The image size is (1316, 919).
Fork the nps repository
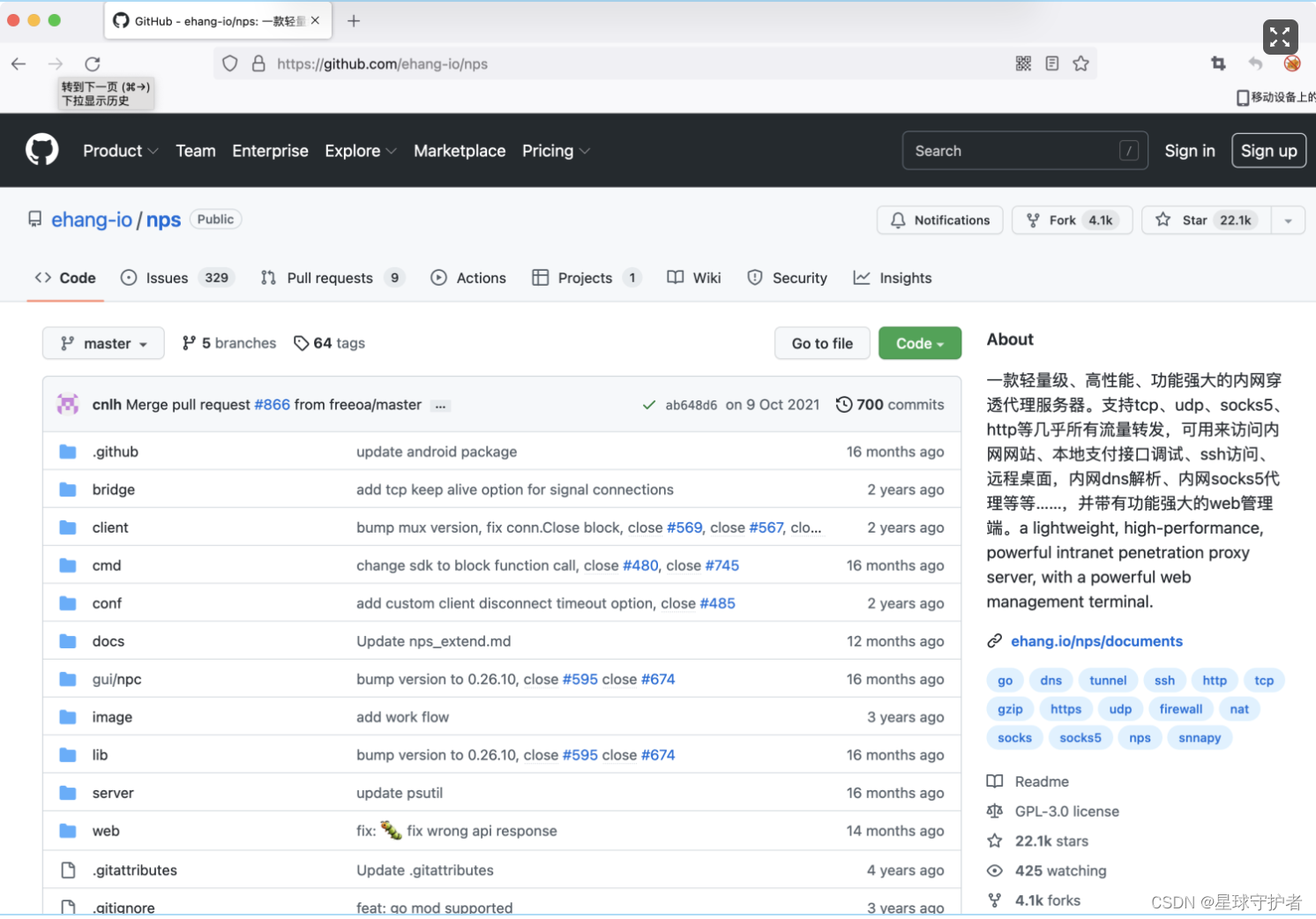click(x=1073, y=220)
